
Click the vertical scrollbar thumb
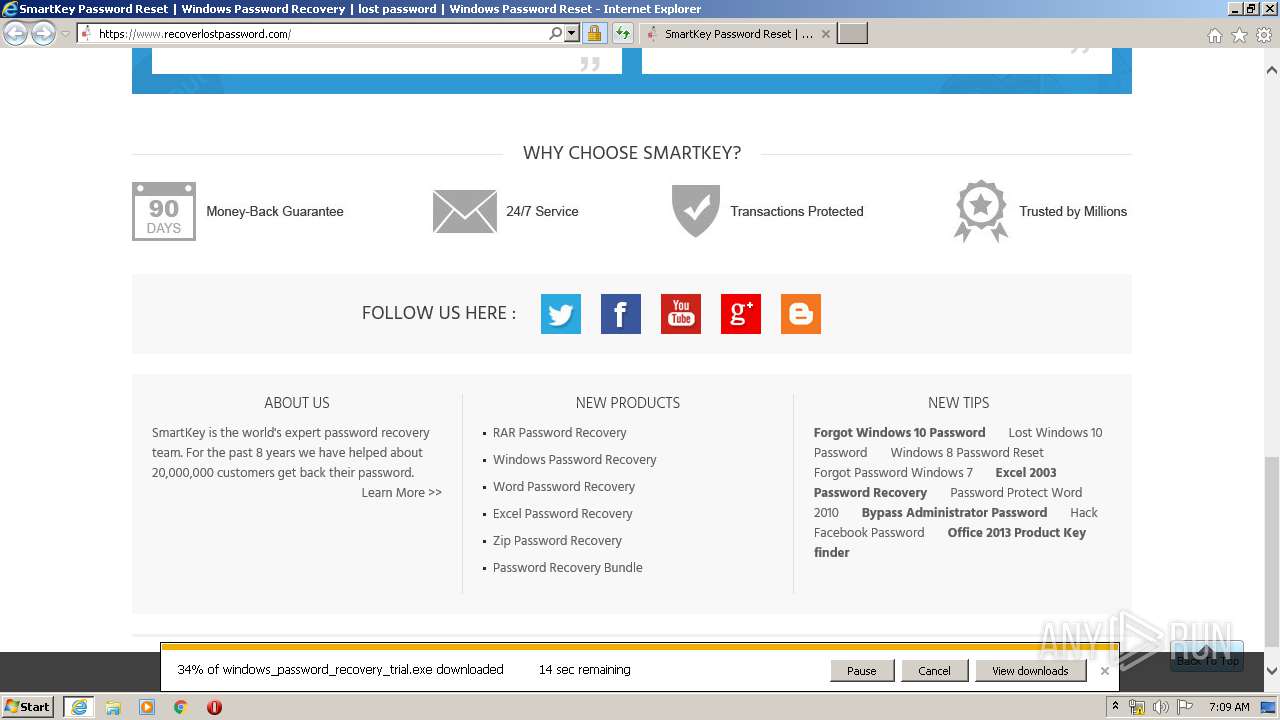click(1272, 551)
